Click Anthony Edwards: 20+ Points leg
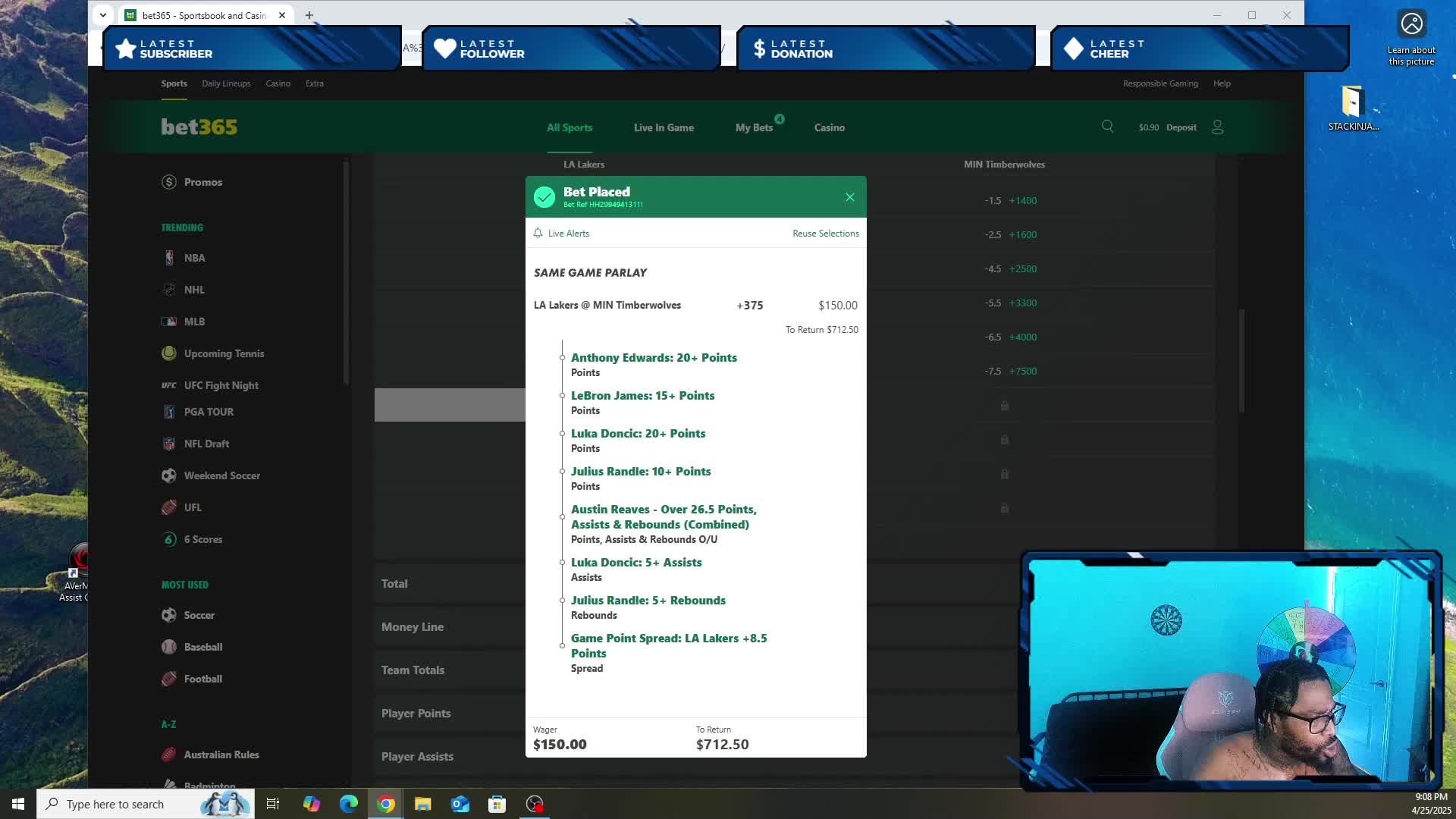 click(654, 358)
